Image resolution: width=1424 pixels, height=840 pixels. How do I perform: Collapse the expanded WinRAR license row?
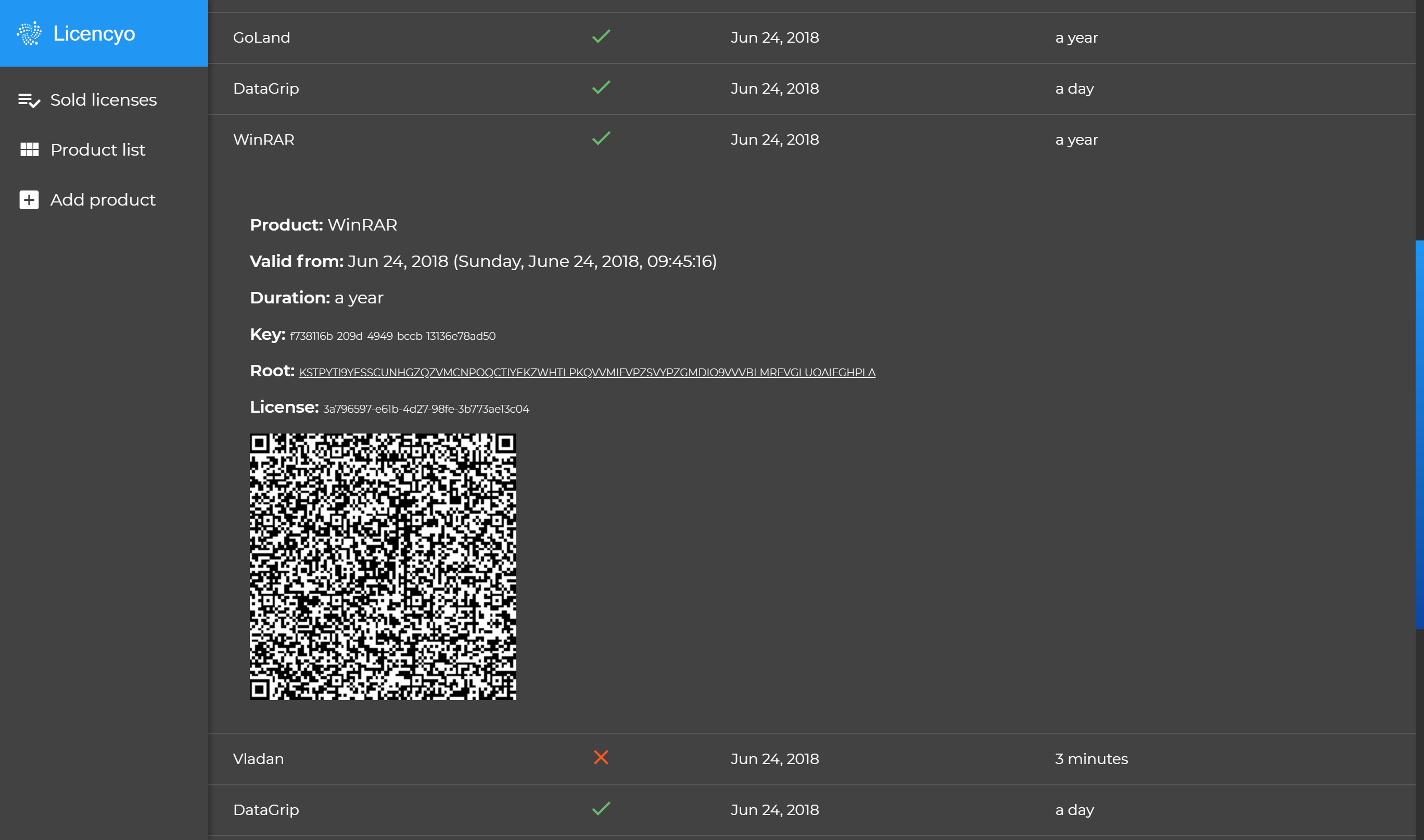264,140
